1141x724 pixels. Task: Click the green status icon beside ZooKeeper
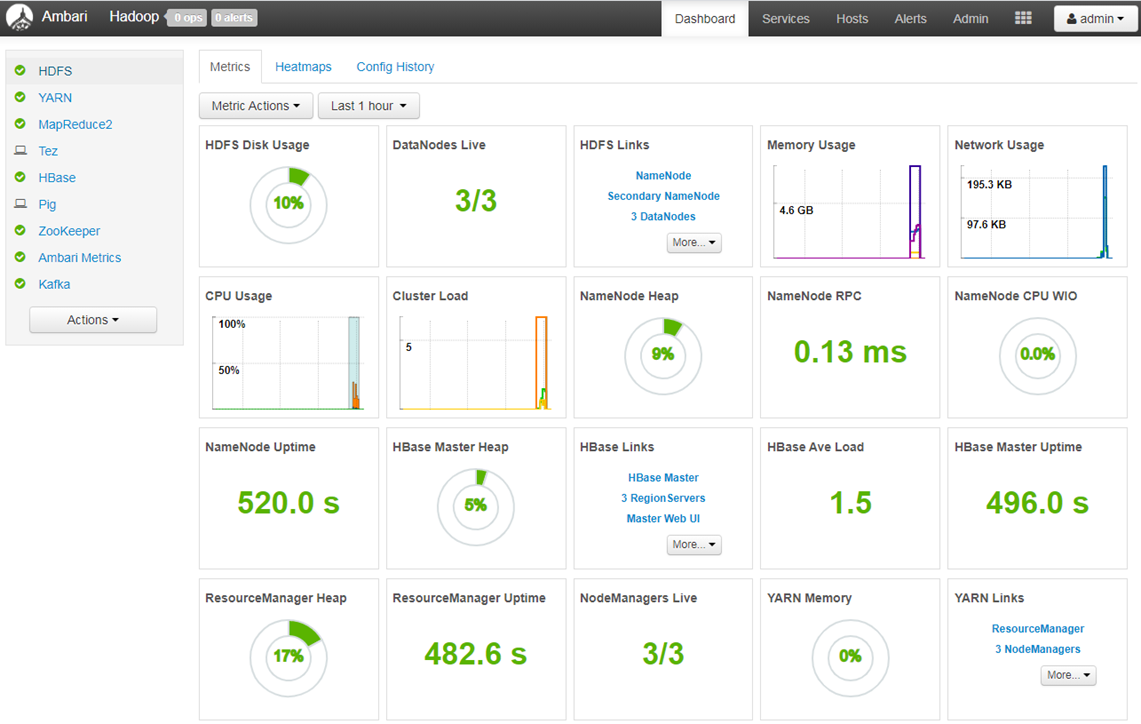pyautogui.click(x=20, y=231)
